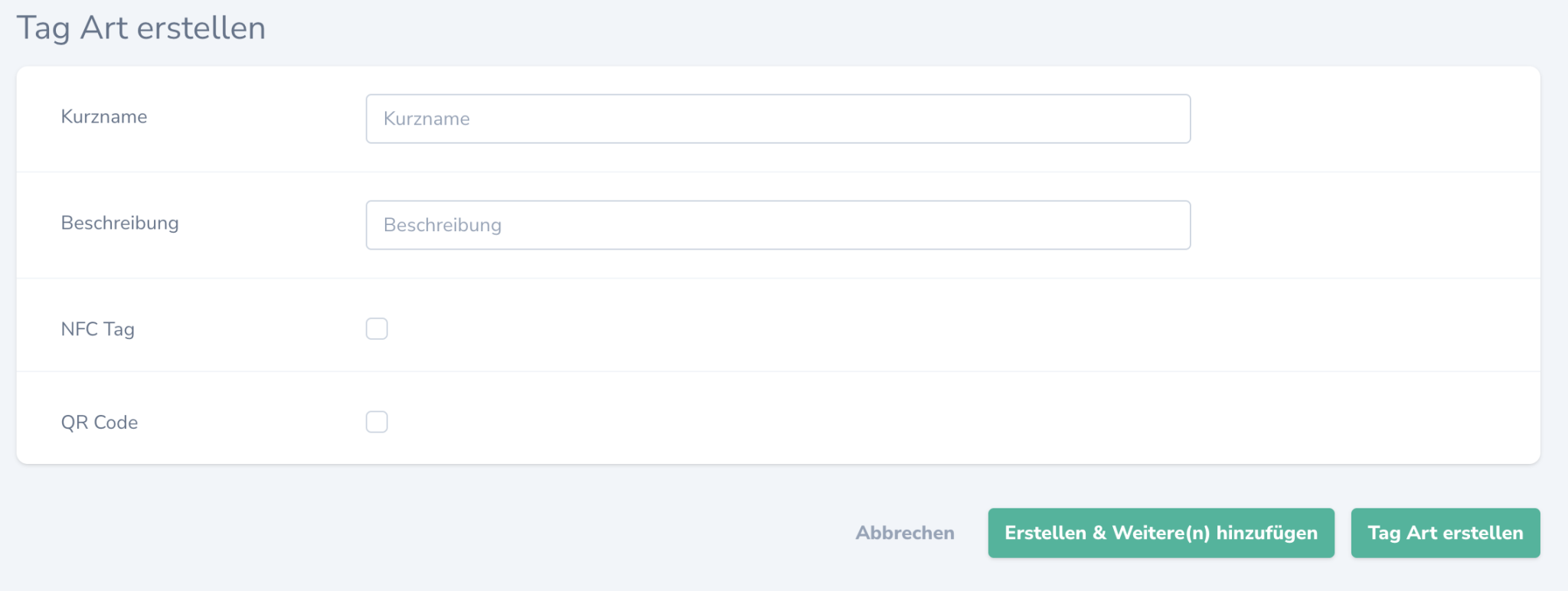The image size is (1568, 591).
Task: Focus the Kurzname input field
Action: click(777, 119)
